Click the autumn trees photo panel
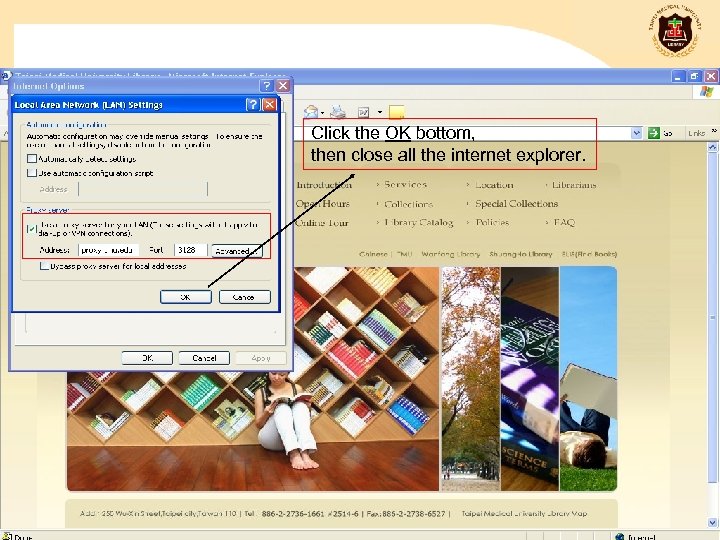720x540 pixels. pyautogui.click(x=471, y=379)
